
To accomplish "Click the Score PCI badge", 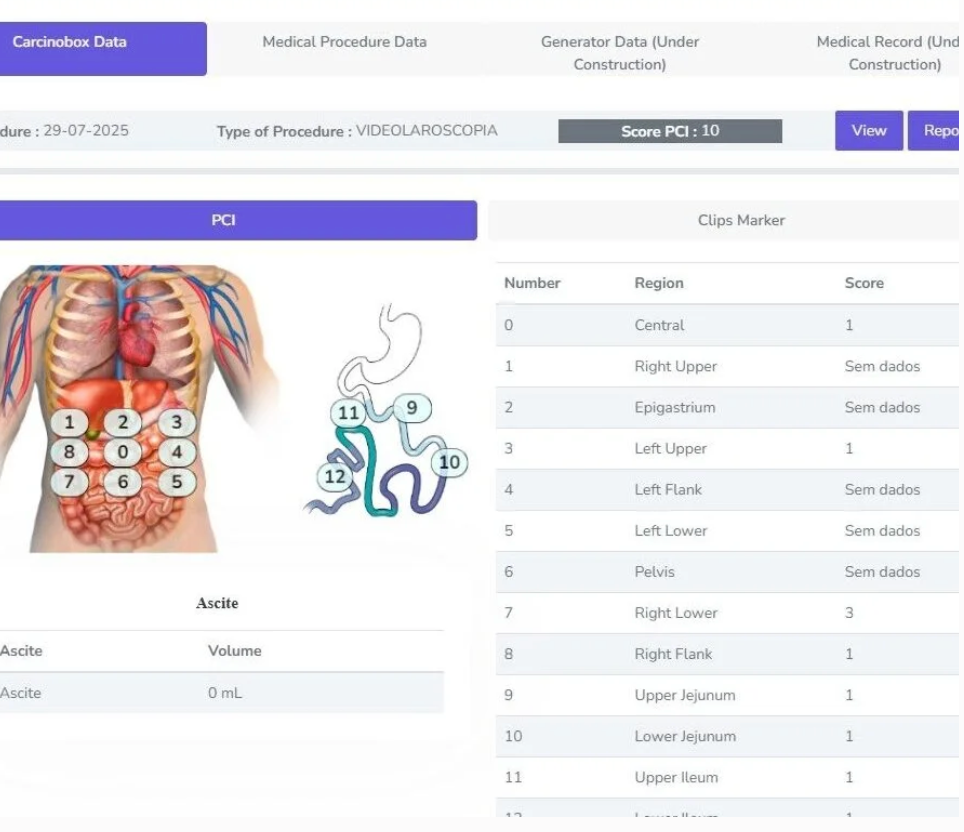I will tap(670, 131).
